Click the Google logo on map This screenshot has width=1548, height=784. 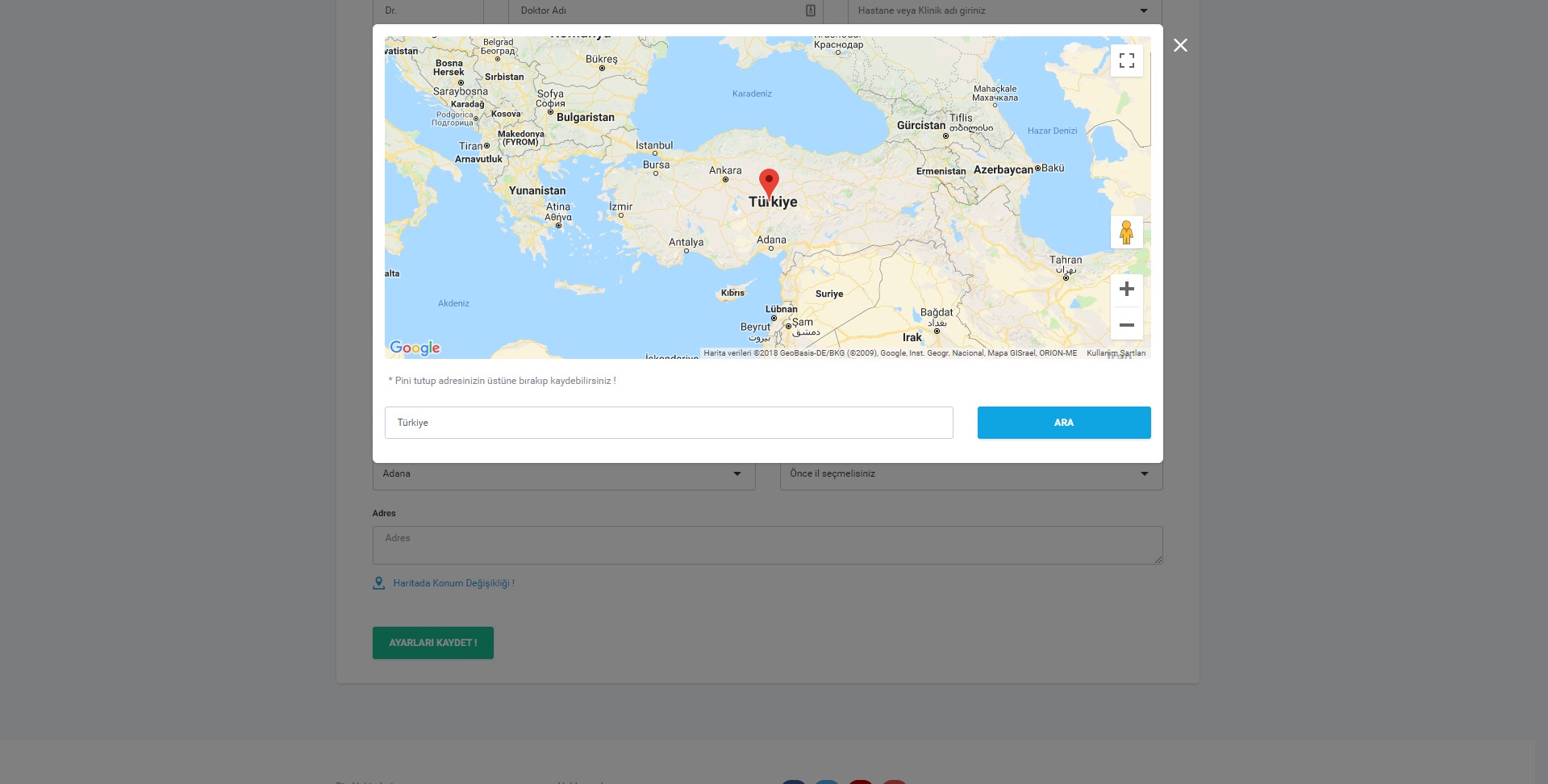pos(415,348)
